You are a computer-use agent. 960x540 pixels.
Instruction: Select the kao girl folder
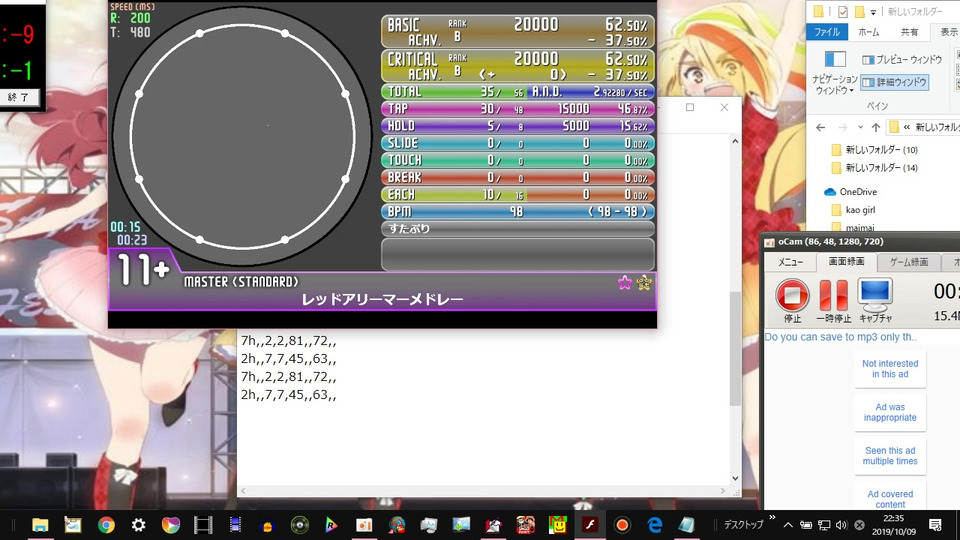tap(853, 210)
